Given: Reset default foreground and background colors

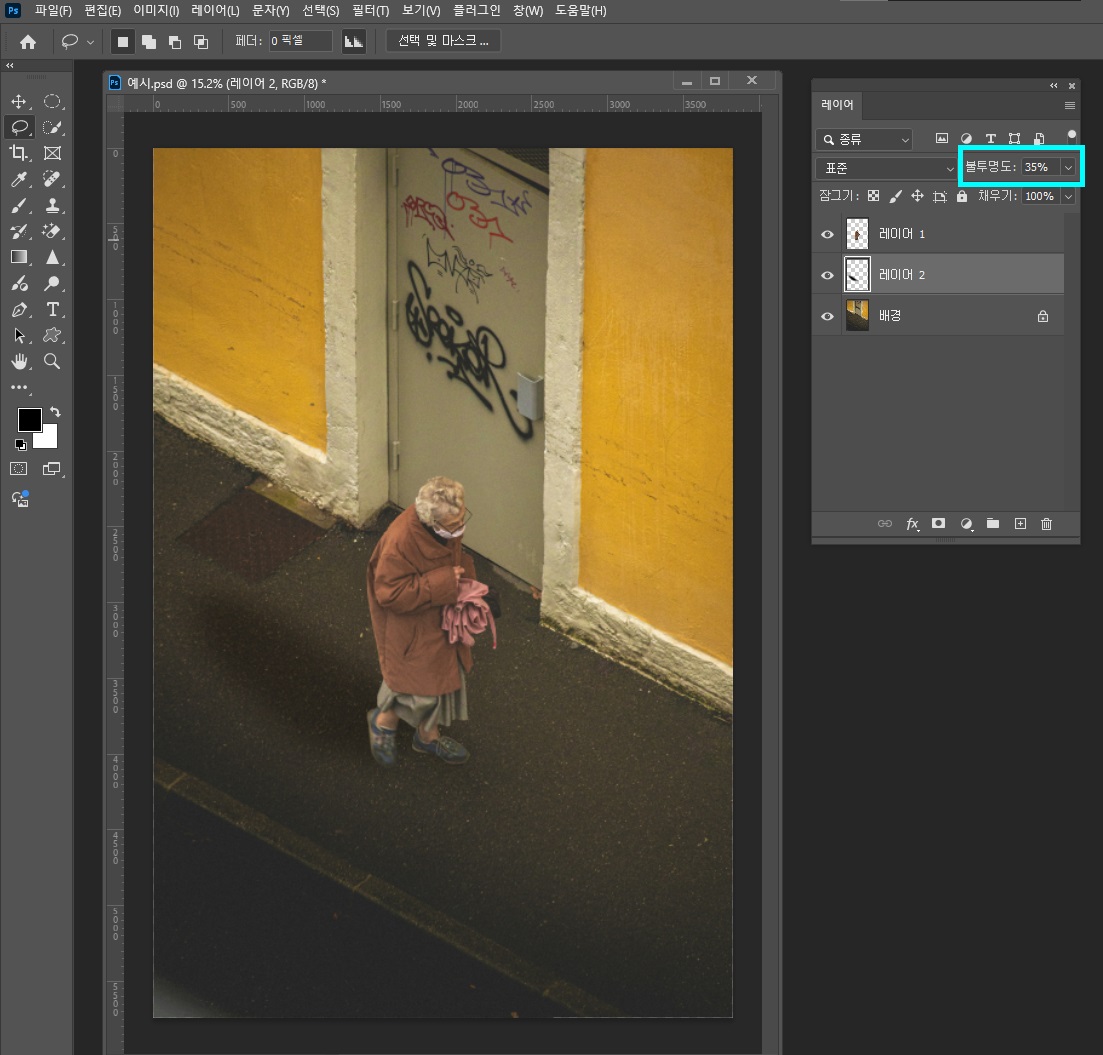Looking at the screenshot, I should click(x=21, y=445).
